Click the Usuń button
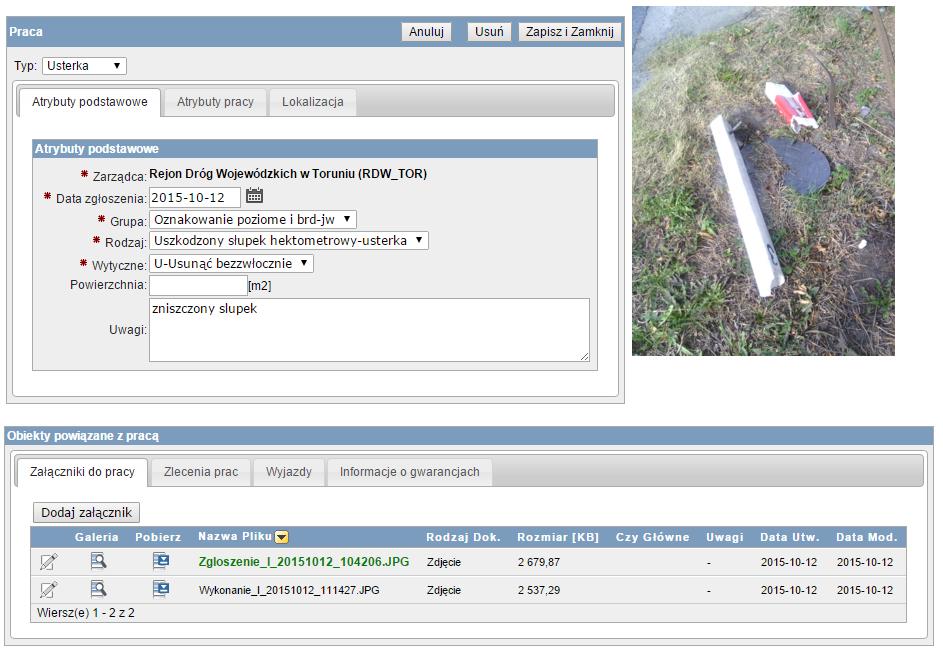This screenshot has height=654, width=943. tap(489, 32)
